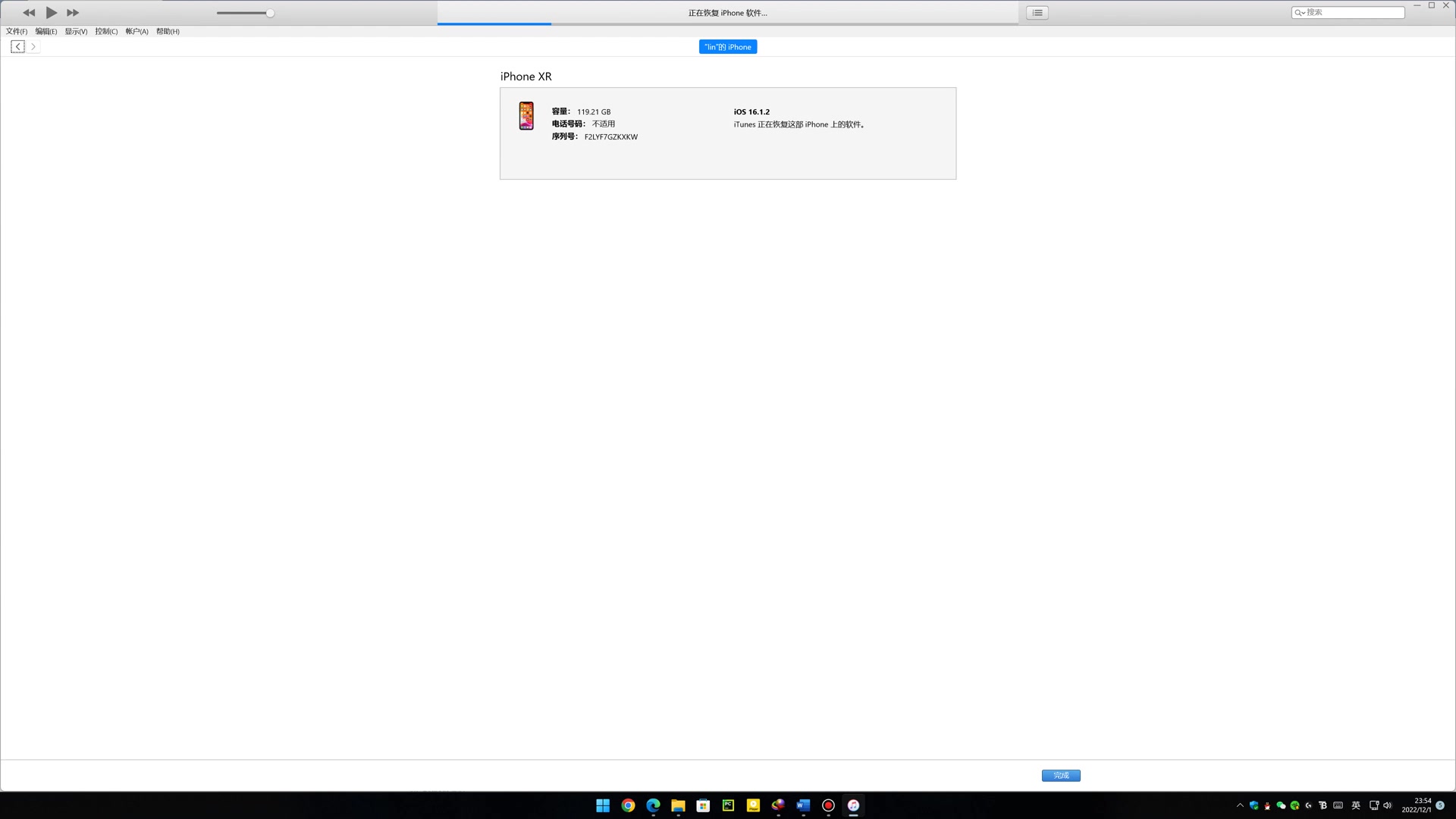This screenshot has width=1456, height=819.
Task: Open PyCharm from taskbar
Action: 728,805
